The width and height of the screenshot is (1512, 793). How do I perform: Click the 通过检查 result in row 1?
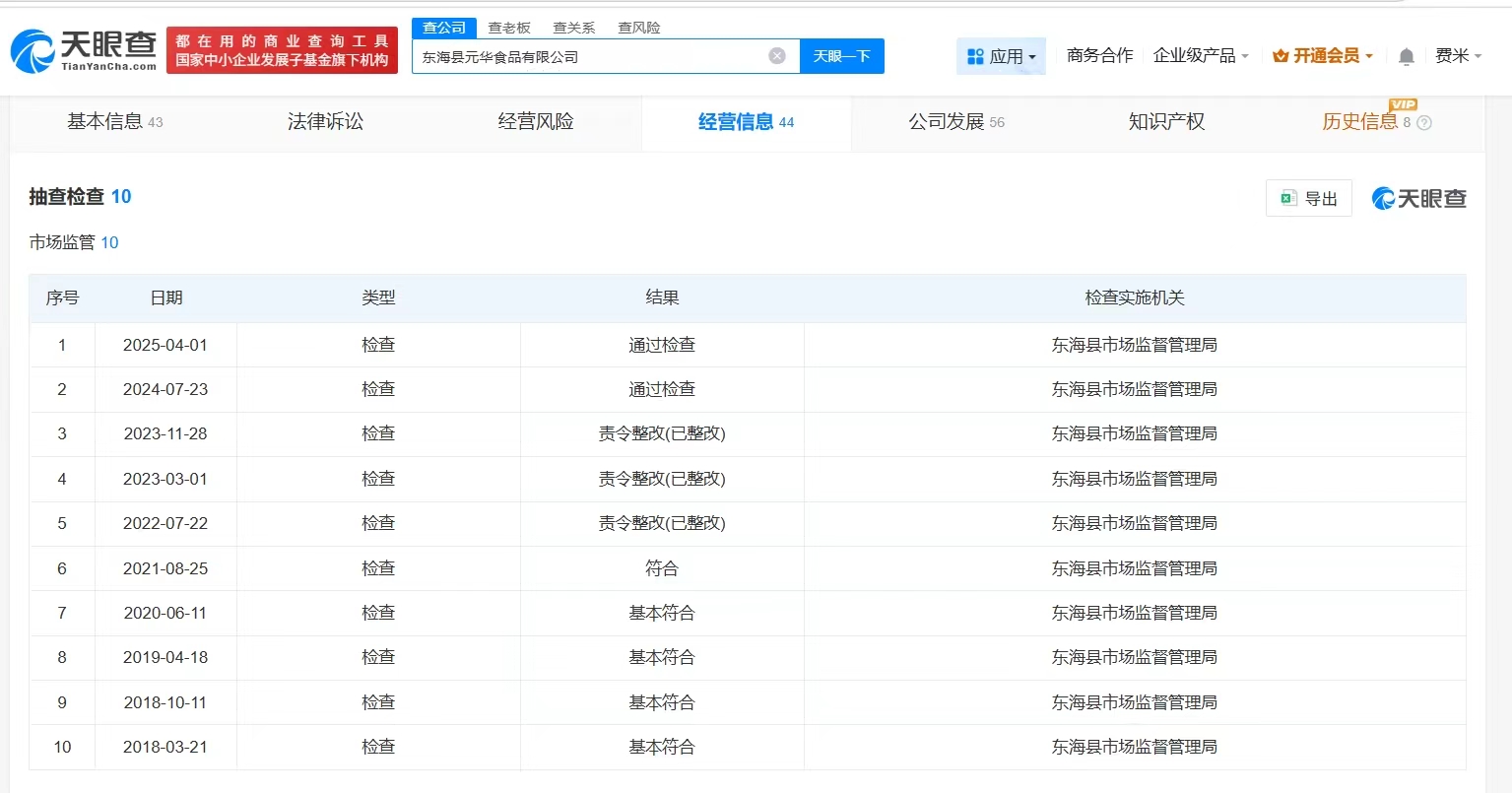662,345
